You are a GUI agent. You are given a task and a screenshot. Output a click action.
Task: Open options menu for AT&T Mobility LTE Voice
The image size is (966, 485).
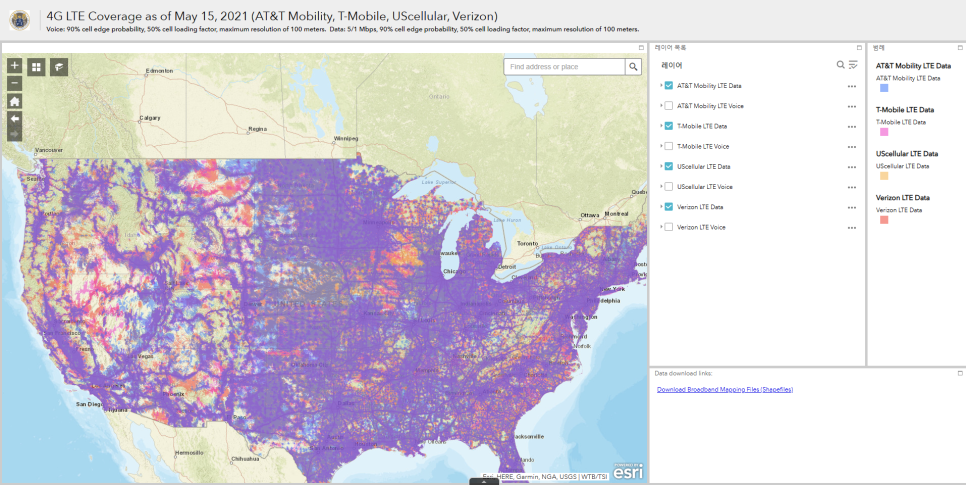(x=852, y=107)
